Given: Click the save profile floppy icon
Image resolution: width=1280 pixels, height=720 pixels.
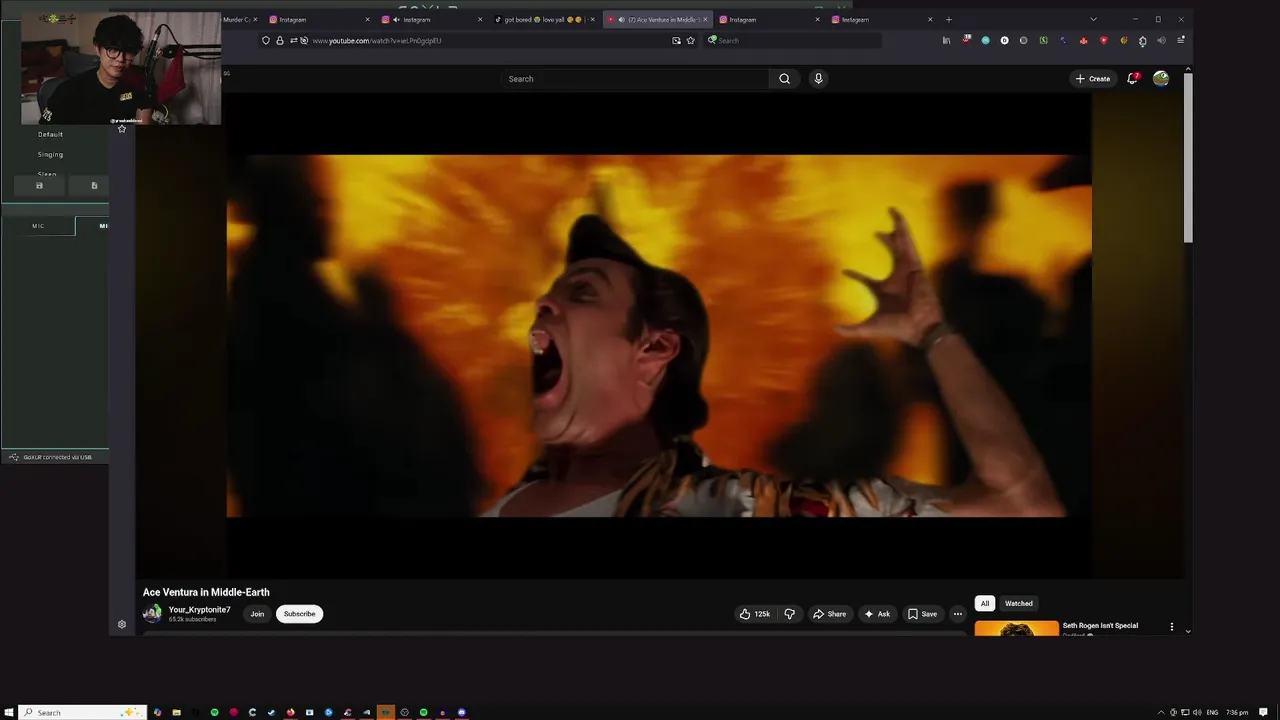Looking at the screenshot, I should [39, 185].
